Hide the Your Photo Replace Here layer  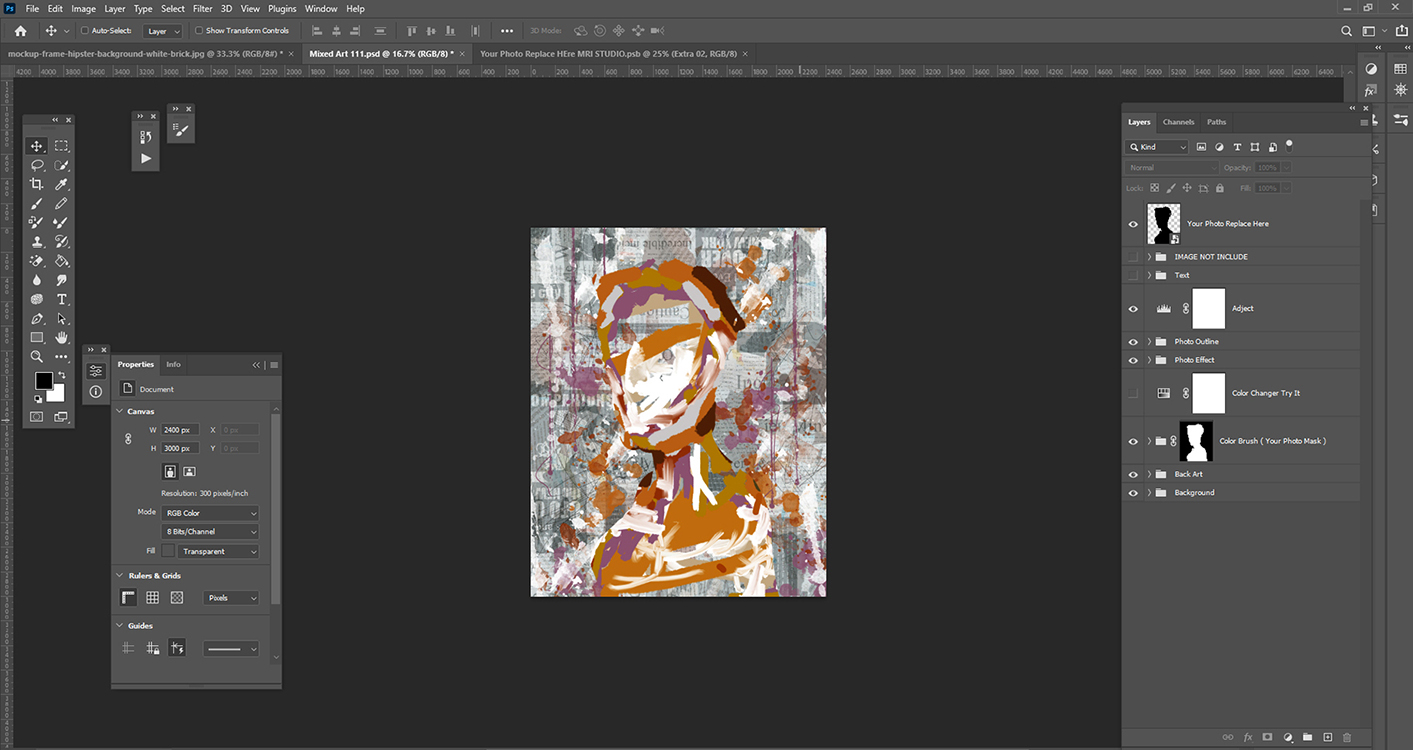[1133, 224]
